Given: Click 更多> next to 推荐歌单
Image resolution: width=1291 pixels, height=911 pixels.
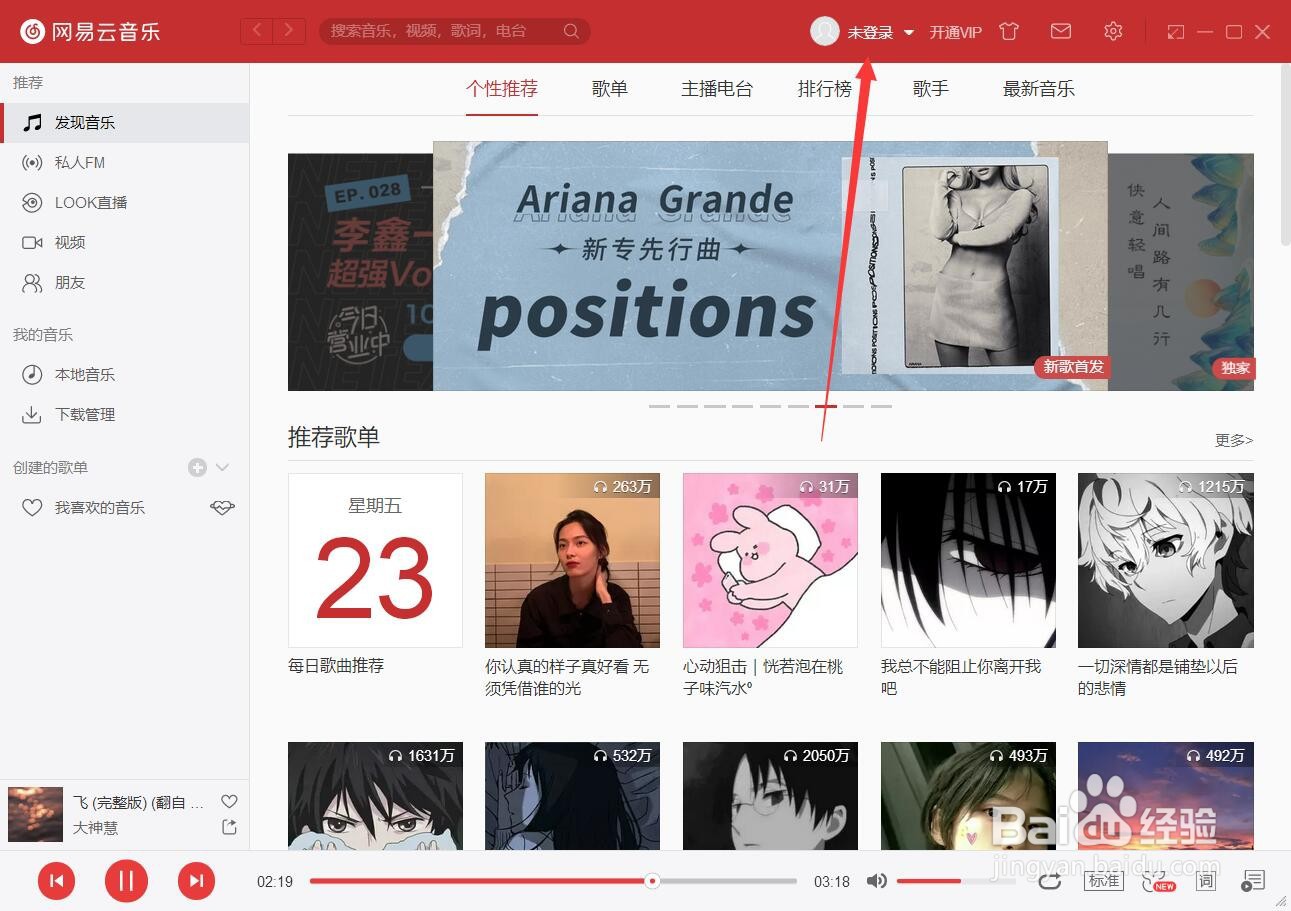Looking at the screenshot, I should (x=1234, y=440).
